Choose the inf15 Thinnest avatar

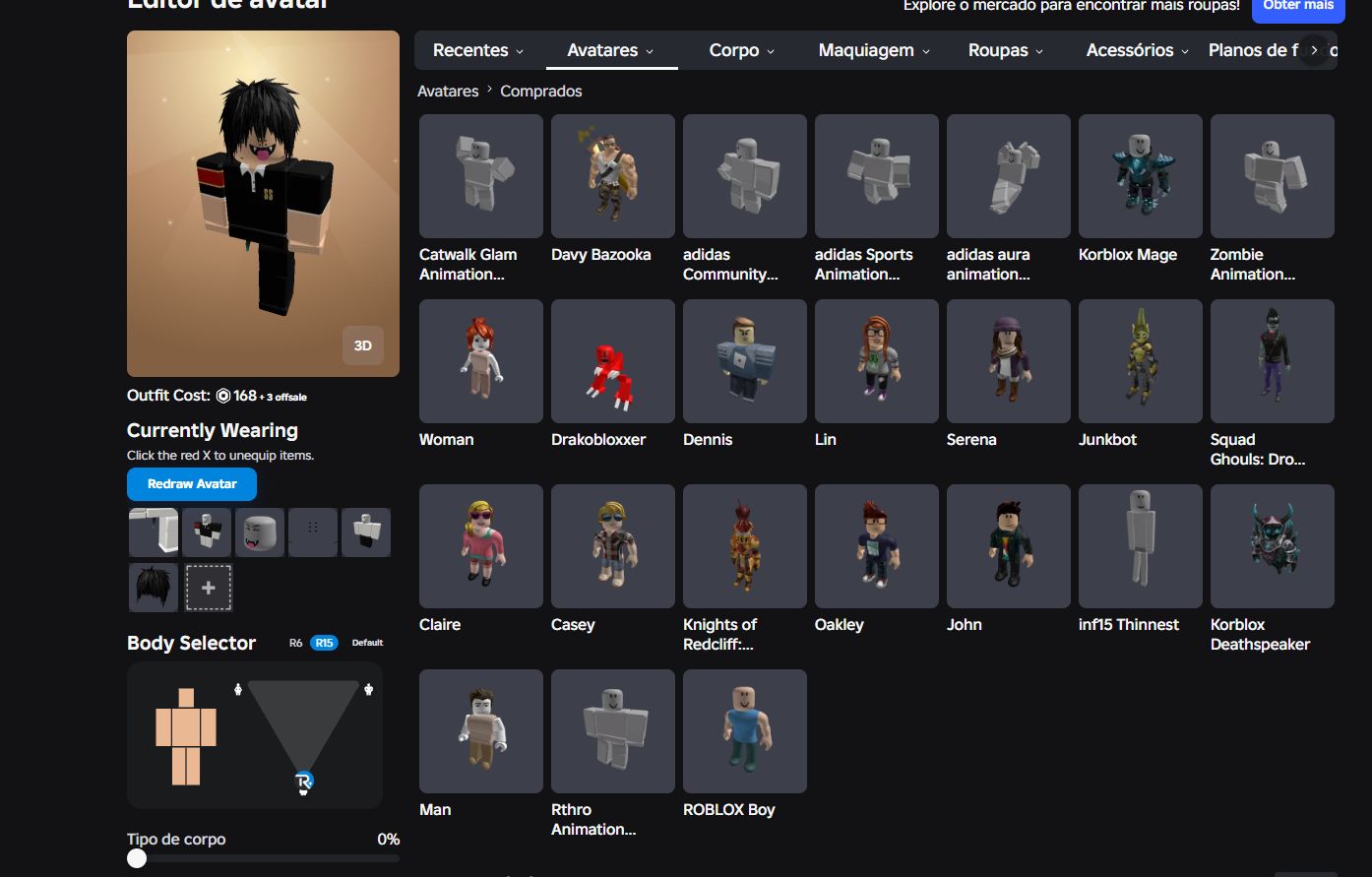(1141, 546)
